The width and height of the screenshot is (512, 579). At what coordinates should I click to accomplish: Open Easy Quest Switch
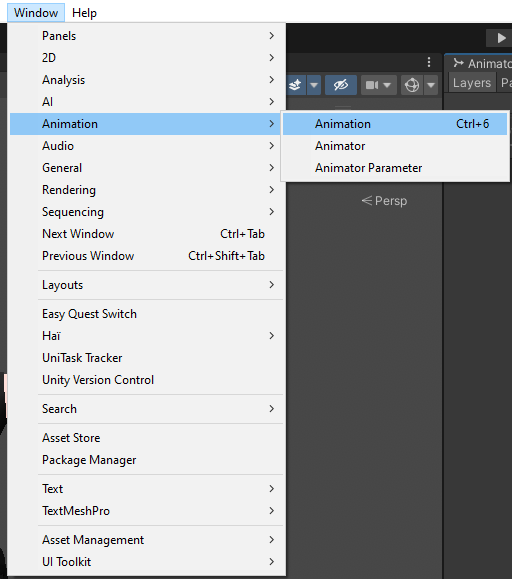(x=148, y=314)
